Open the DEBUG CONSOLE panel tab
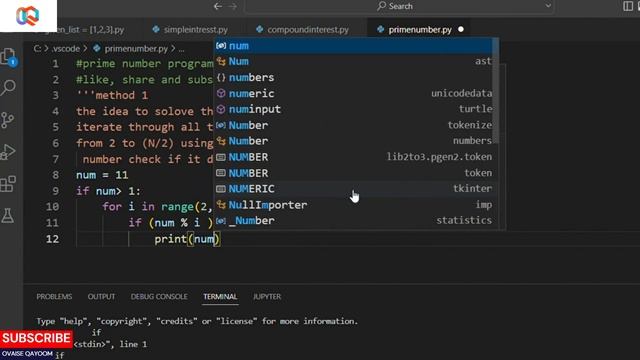This screenshot has width=640, height=360. click(x=159, y=296)
